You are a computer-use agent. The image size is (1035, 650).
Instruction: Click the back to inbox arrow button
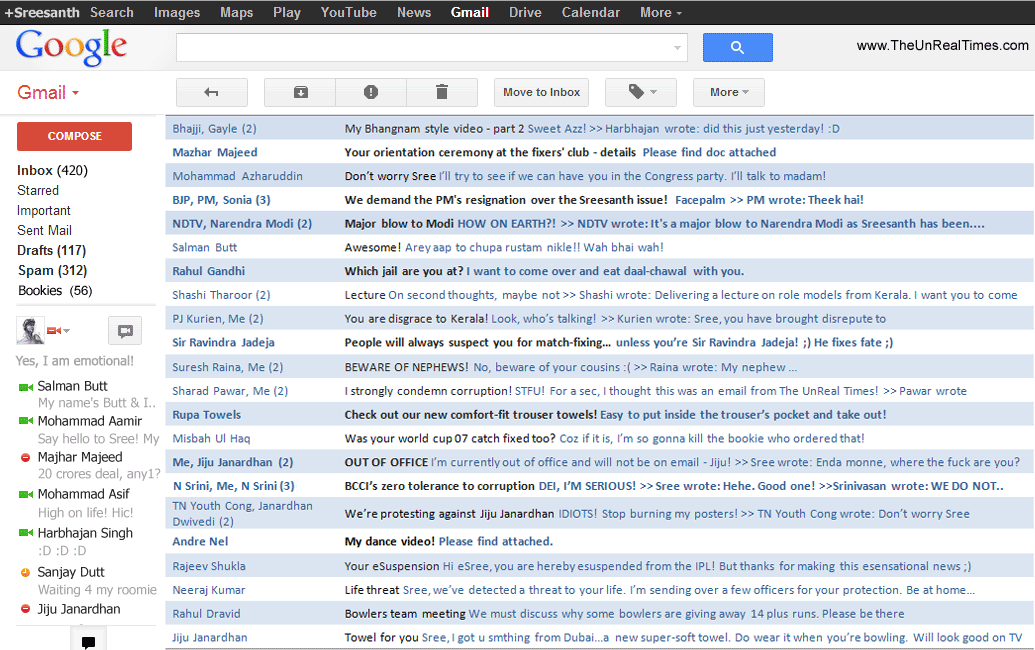pos(212,92)
